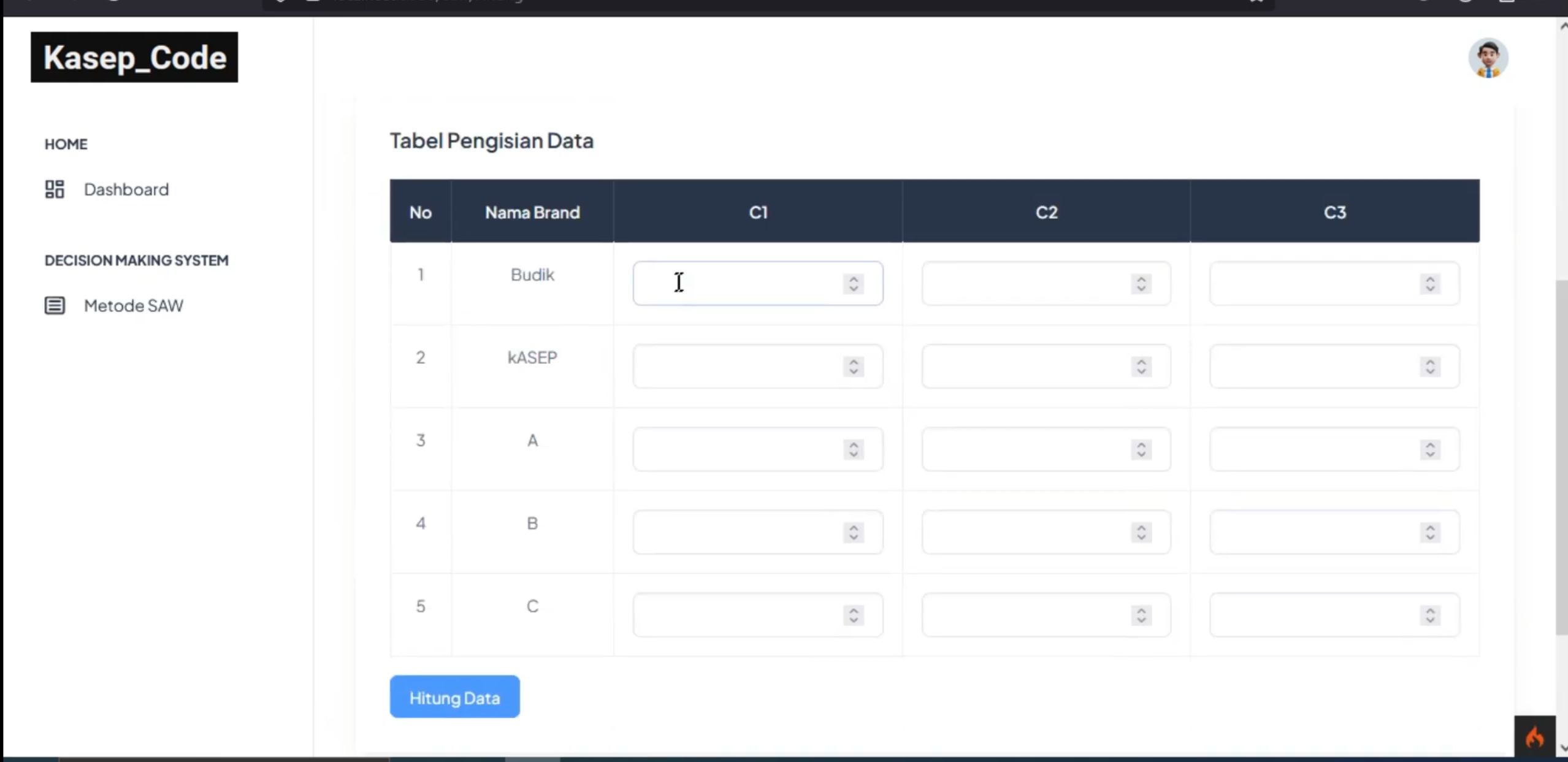Focus the C1 input for kASEP
Viewport: 1568px width, 762px height.
coord(758,366)
